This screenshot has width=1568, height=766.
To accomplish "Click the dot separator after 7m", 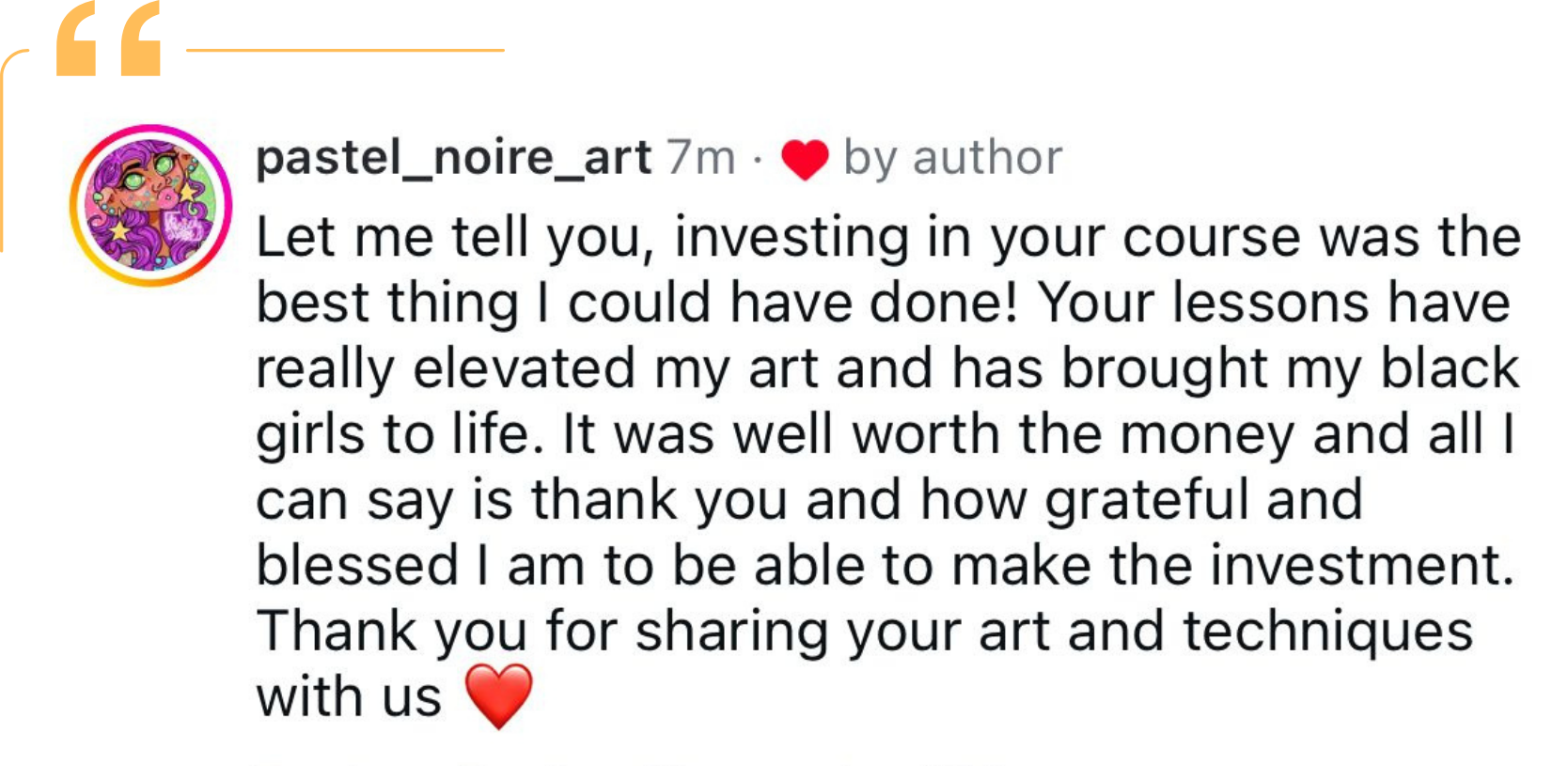I will click(x=758, y=160).
